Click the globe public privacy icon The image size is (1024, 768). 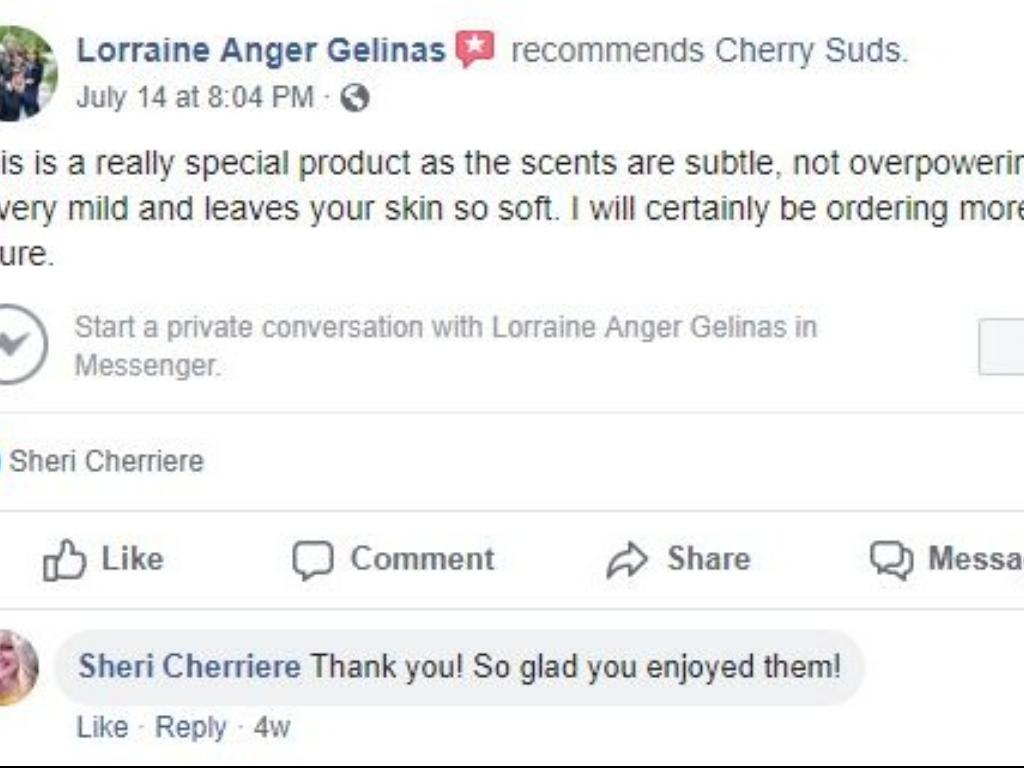click(x=355, y=98)
